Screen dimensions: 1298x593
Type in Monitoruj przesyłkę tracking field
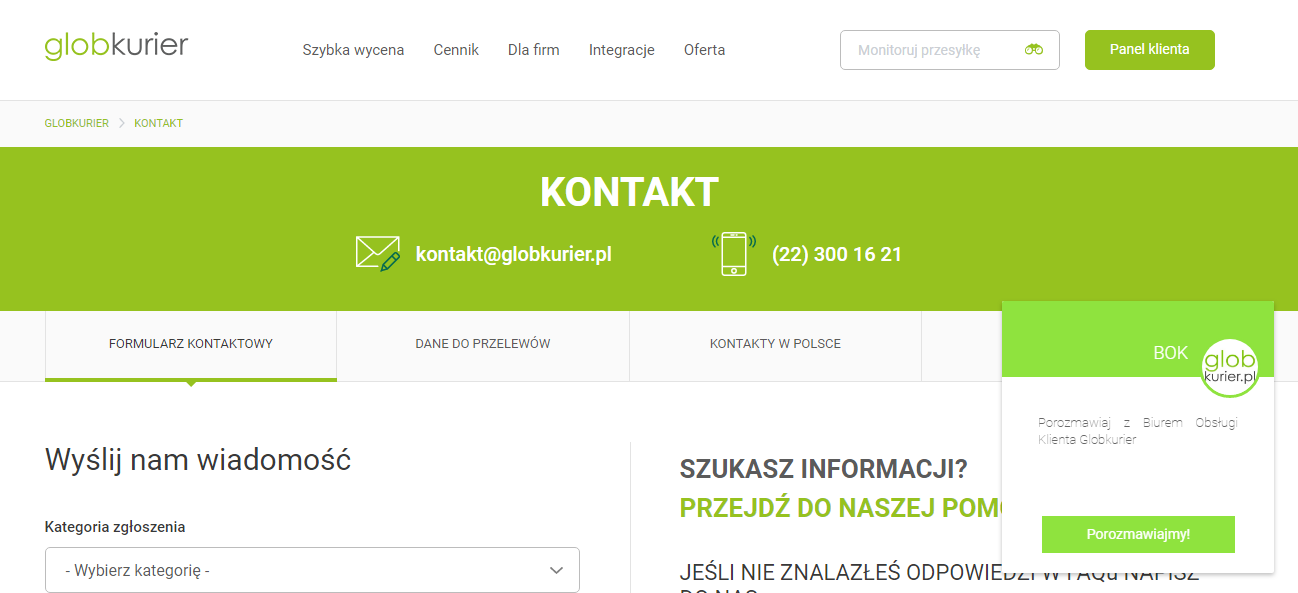pos(930,50)
